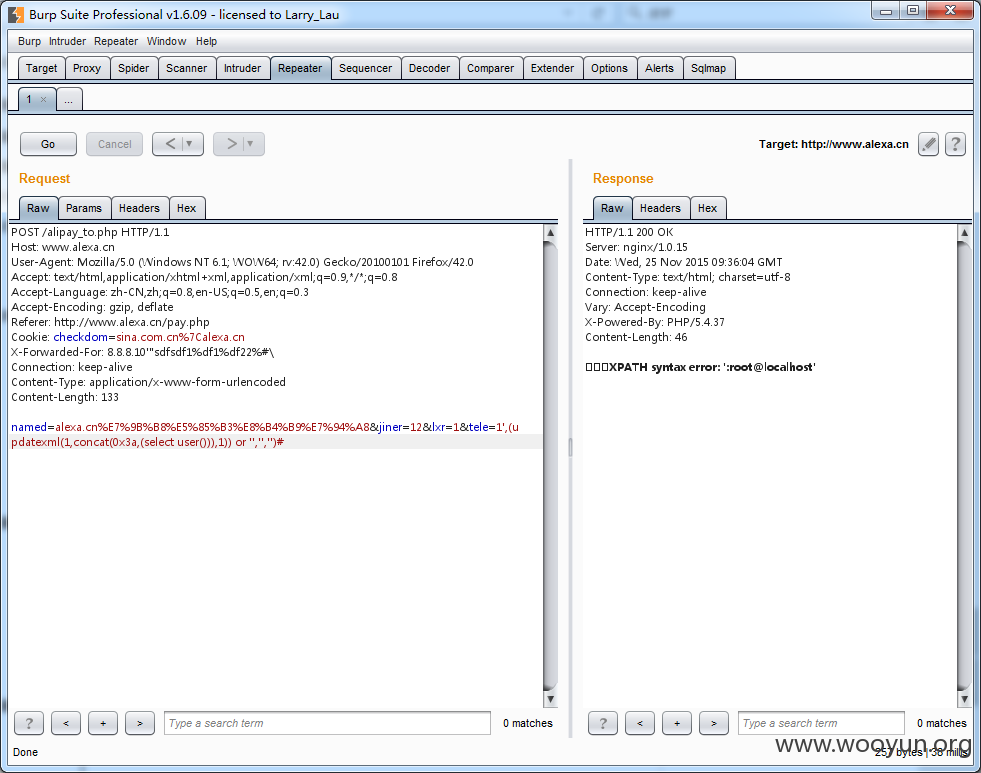Open the forward history dropdown arrow
Image resolution: width=981 pixels, height=773 pixels.
point(250,144)
